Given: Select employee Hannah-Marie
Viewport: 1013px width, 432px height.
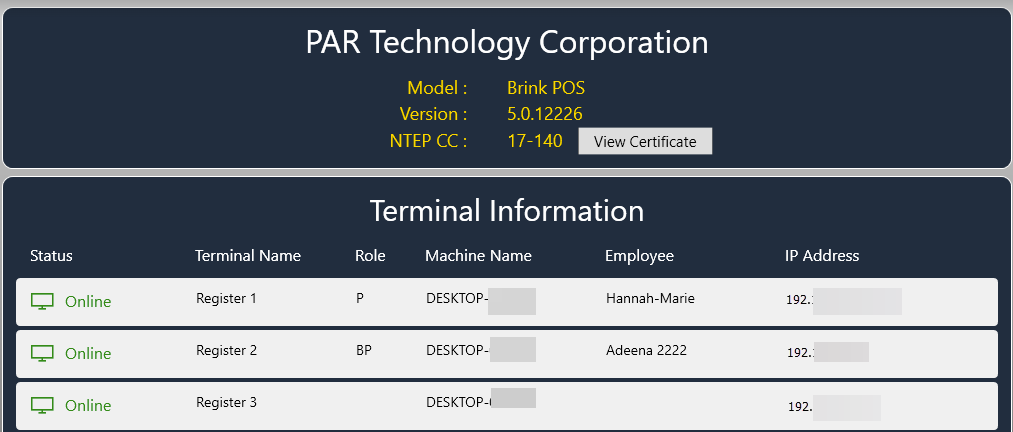Looking at the screenshot, I should point(650,298).
